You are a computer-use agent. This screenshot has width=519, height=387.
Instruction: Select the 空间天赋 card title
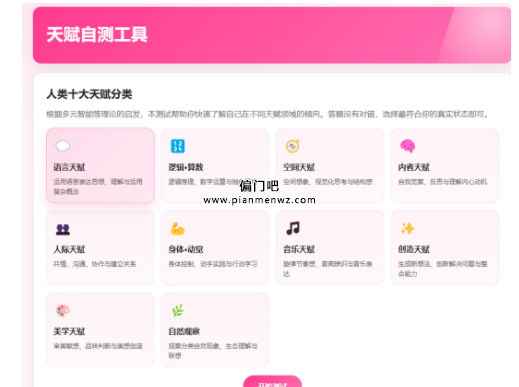tap(299, 167)
